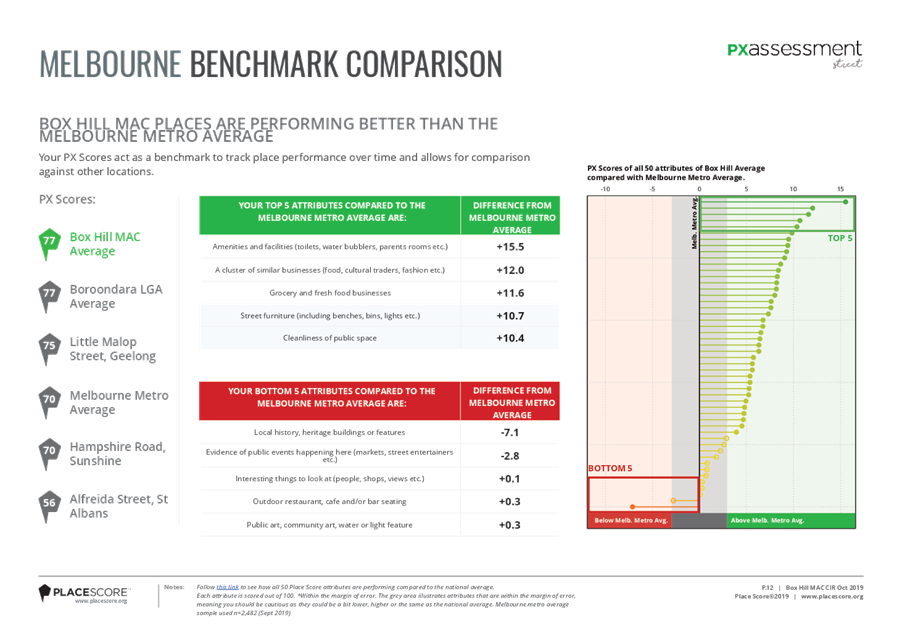The height and width of the screenshot is (638, 902).
Task: Click the '-7.1' difference value
Action: [x=510, y=433]
